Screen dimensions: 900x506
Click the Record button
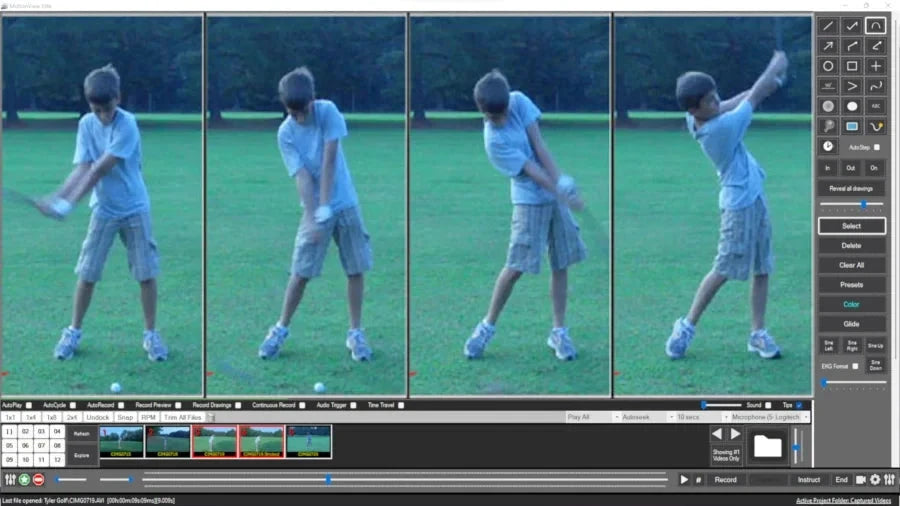coord(726,480)
